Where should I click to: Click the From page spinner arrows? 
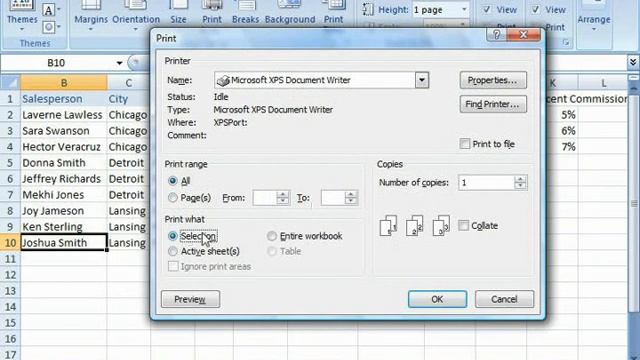coord(282,198)
